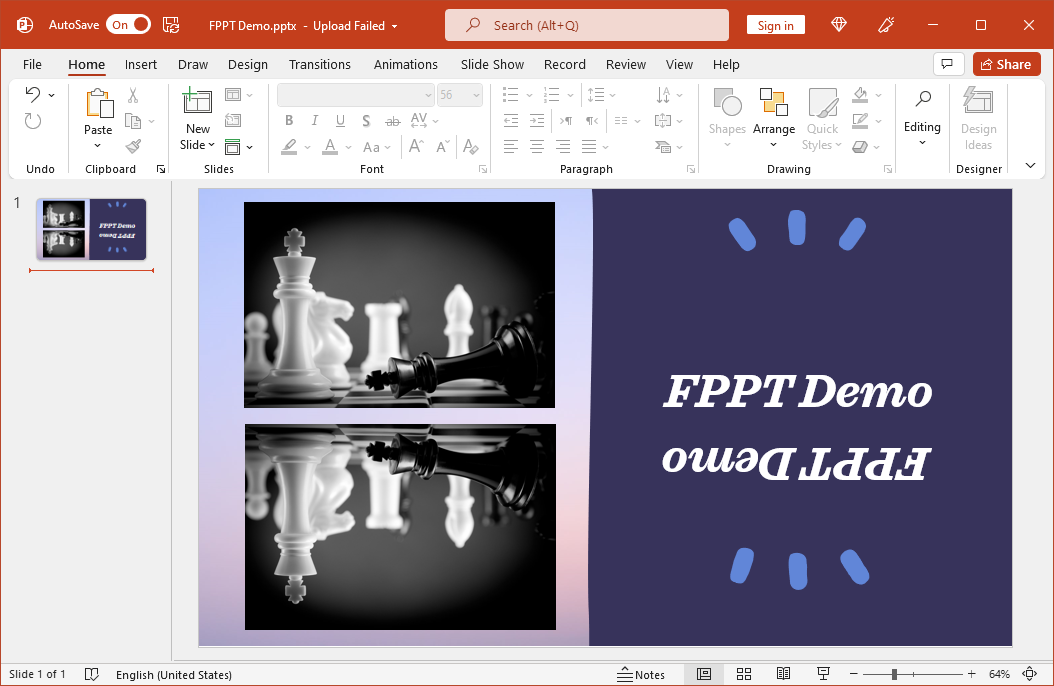1054x686 pixels.
Task: Open the comments pane icon
Action: (x=948, y=64)
